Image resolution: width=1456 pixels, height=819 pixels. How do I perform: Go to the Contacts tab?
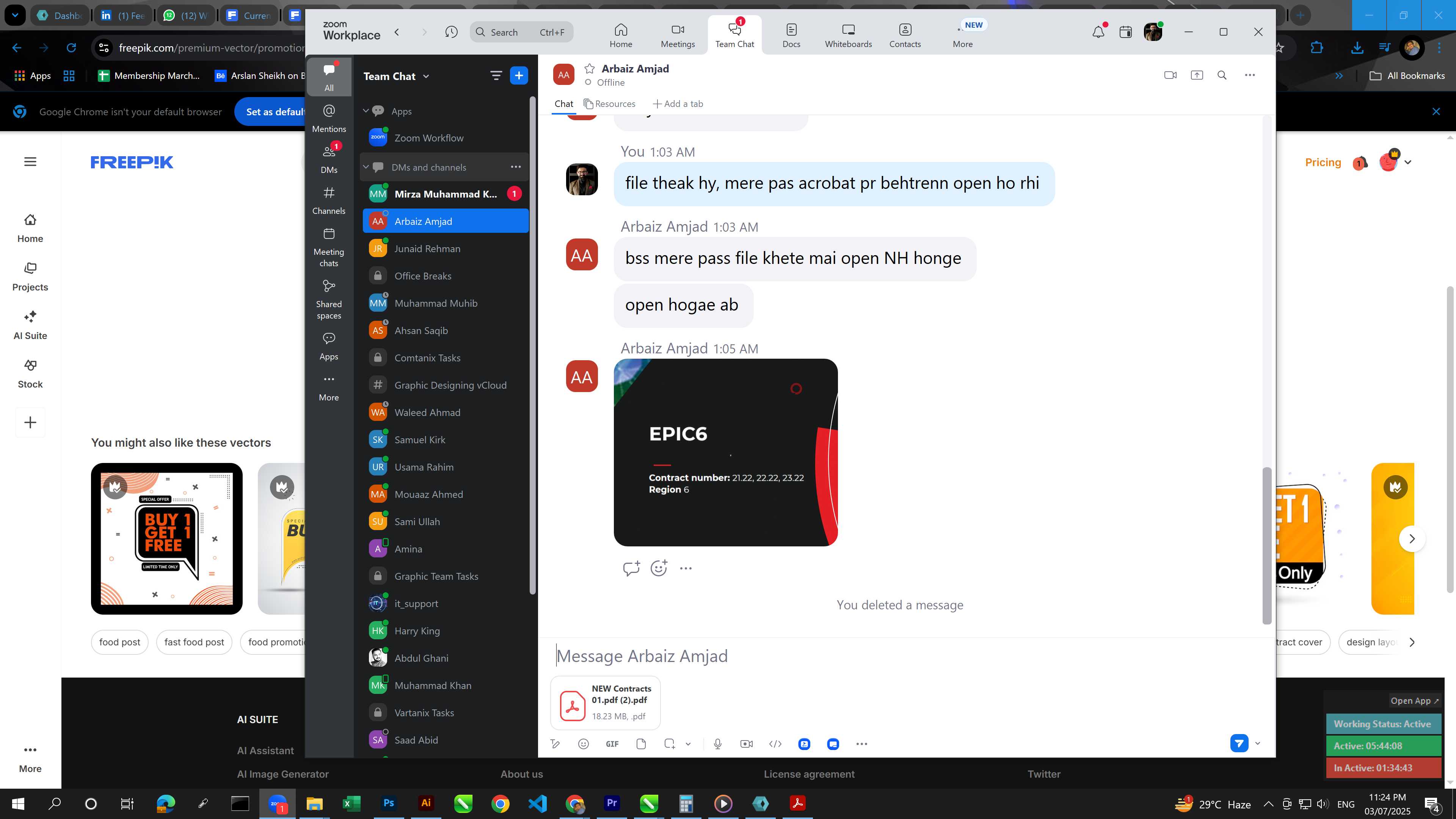point(905,35)
